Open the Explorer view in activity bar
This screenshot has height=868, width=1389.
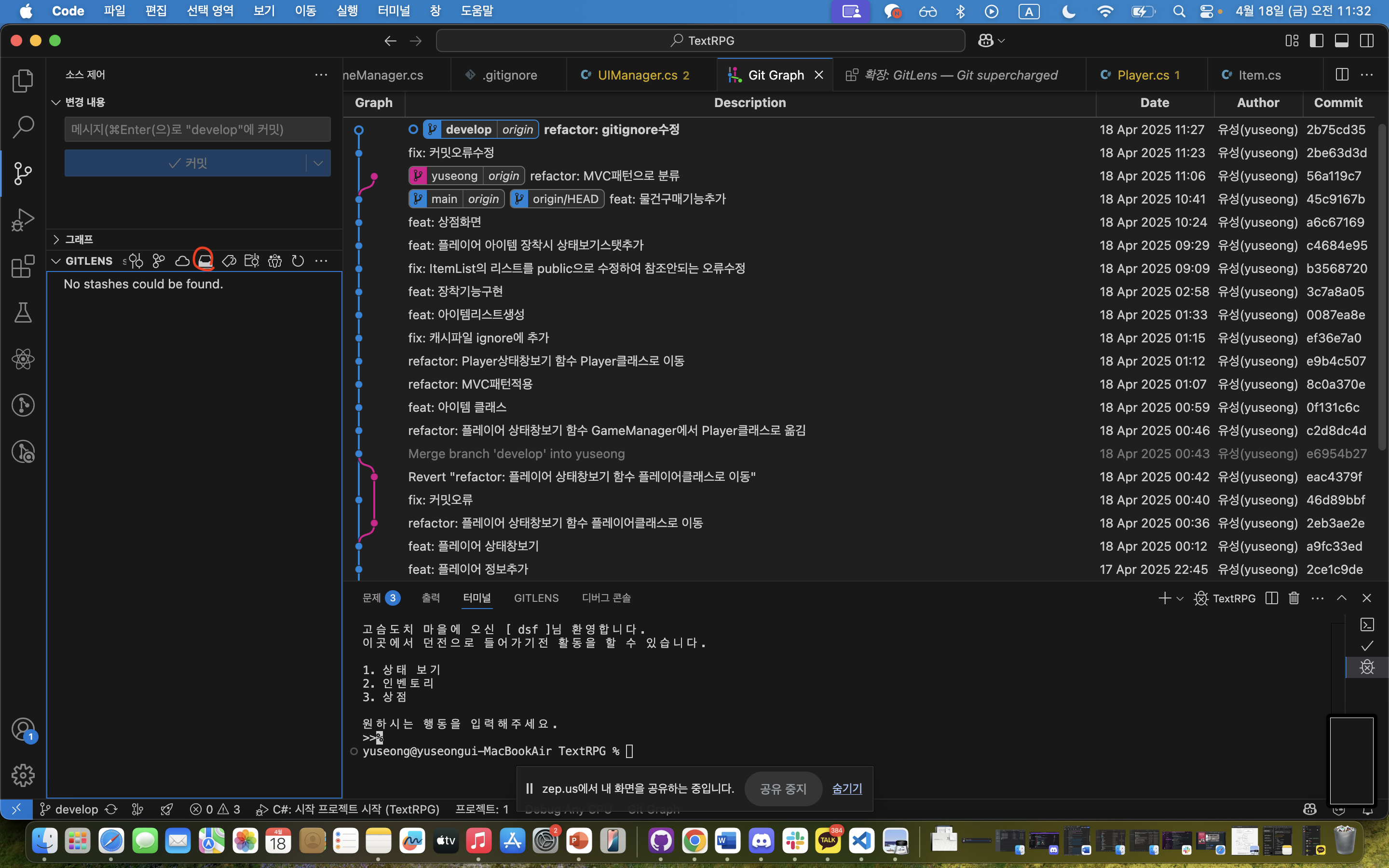click(23, 81)
